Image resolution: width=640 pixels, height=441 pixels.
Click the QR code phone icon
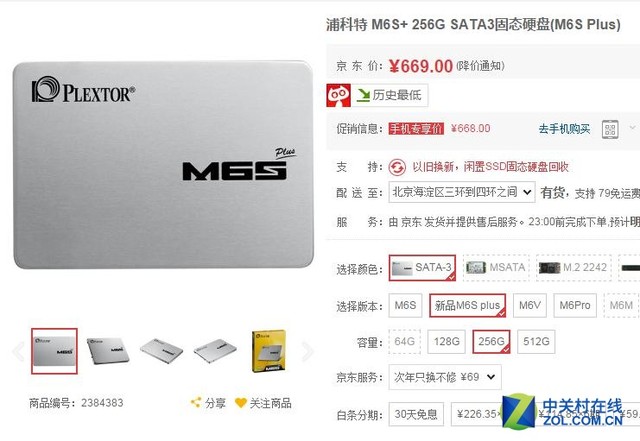tap(610, 129)
